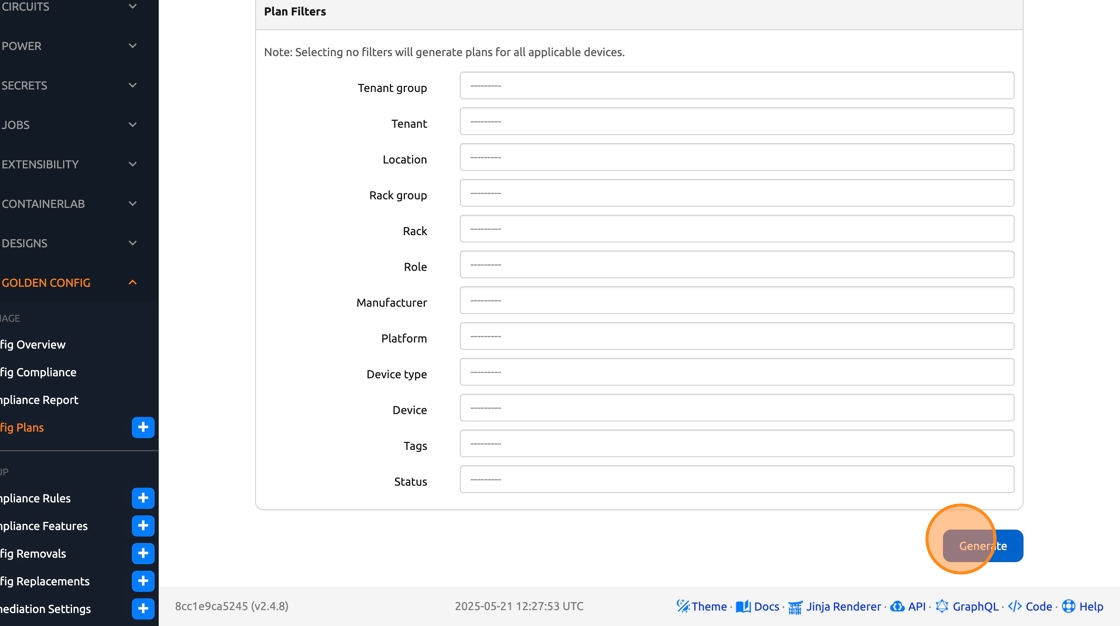Open the Jinja Renderer from the footer

click(835, 606)
